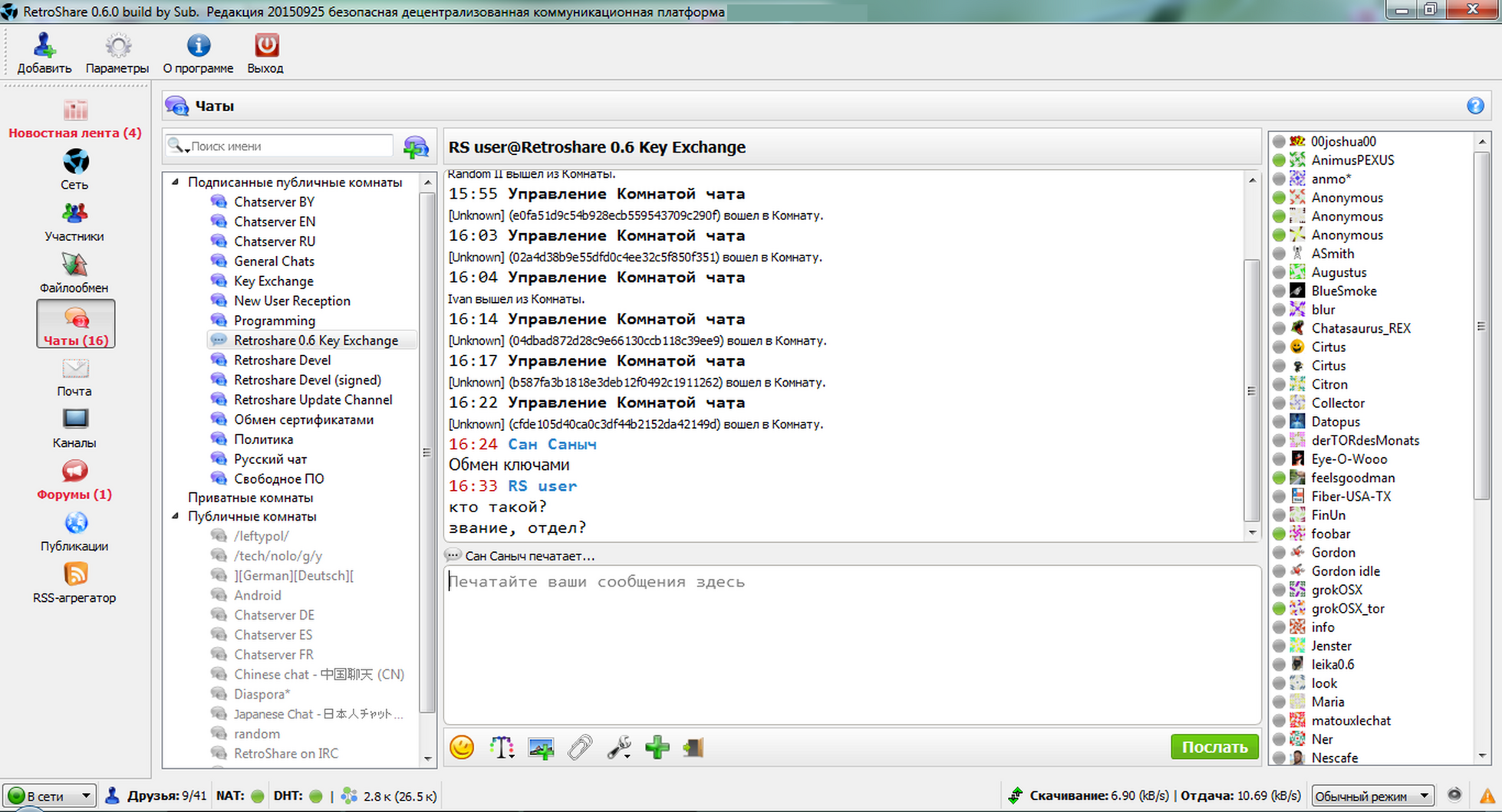Open Форумы forums section
The width and height of the screenshot is (1502, 812).
[x=75, y=481]
